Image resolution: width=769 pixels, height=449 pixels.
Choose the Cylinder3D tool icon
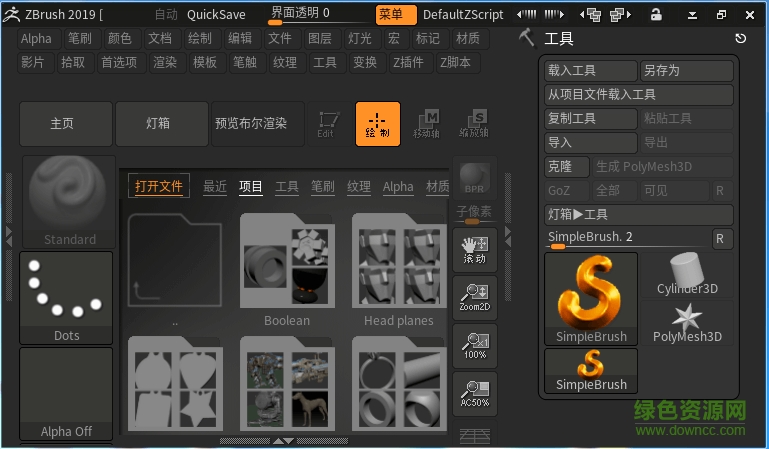tap(687, 273)
